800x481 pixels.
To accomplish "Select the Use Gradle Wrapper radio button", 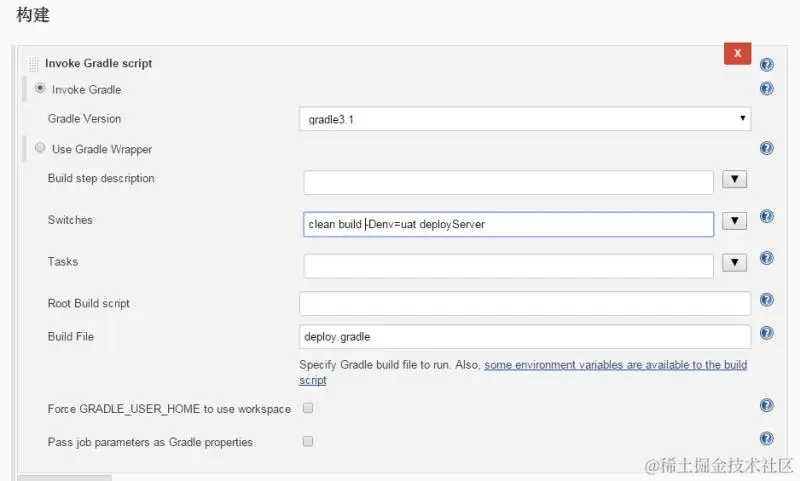I will click(x=40, y=148).
